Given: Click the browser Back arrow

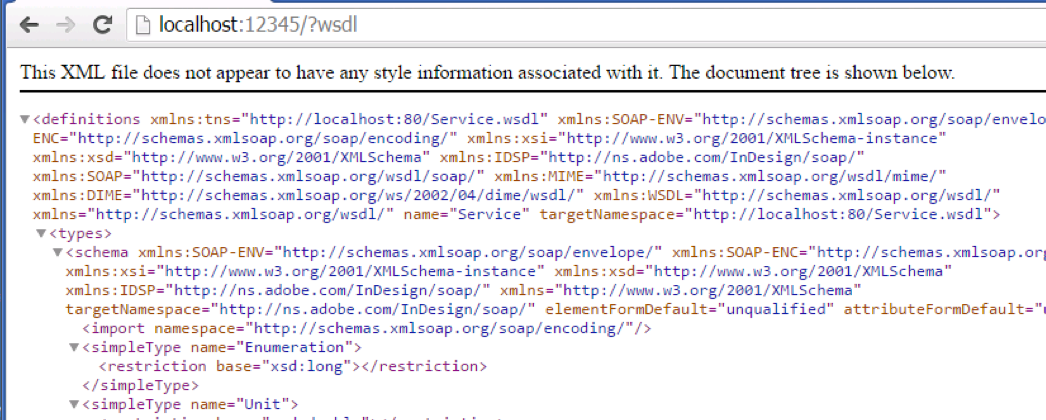Looking at the screenshot, I should click(20, 23).
